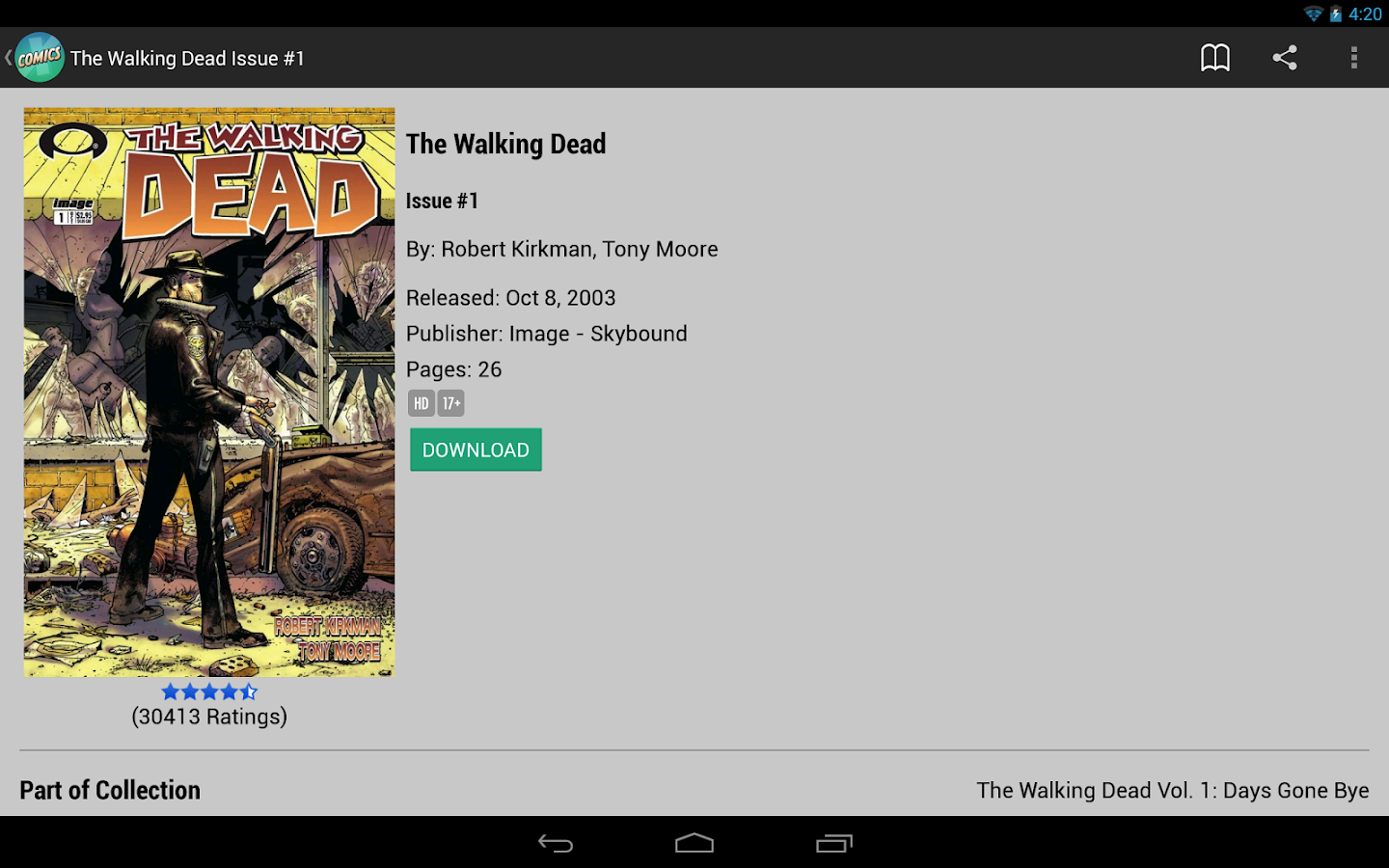This screenshot has height=868, width=1389.
Task: Tap The Walking Dead Issue #1 title bar
Action: 187,58
